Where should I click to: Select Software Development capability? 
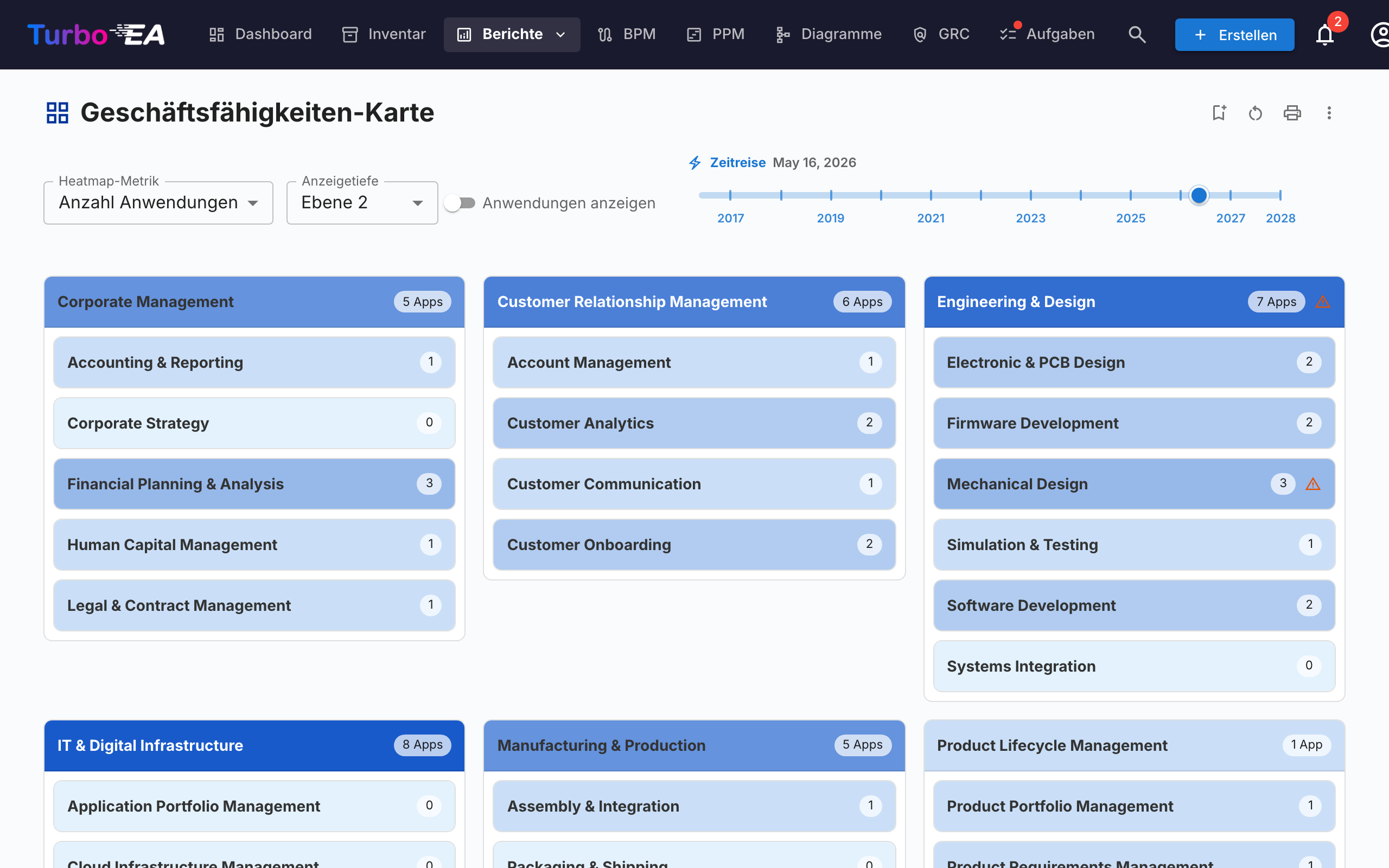click(x=1133, y=605)
